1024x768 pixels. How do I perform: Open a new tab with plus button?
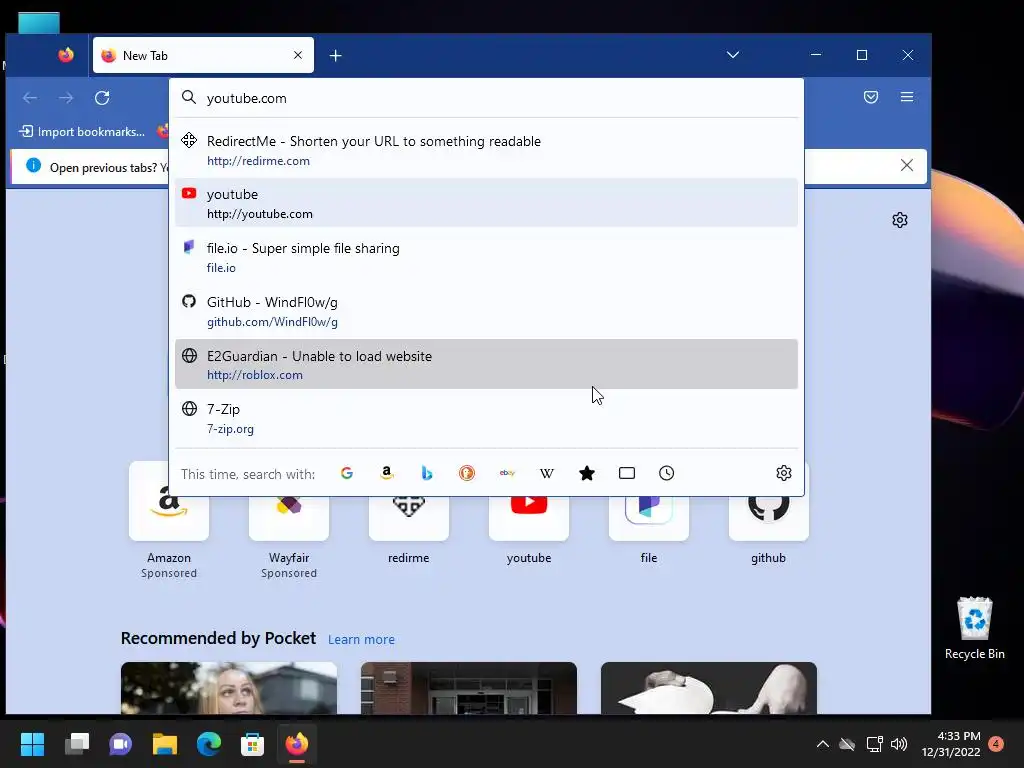336,56
